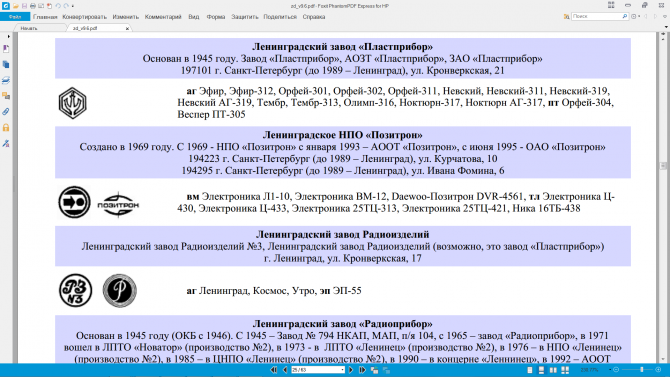Open the Форма tab
This screenshot has height=377, width=670.
coord(216,17)
